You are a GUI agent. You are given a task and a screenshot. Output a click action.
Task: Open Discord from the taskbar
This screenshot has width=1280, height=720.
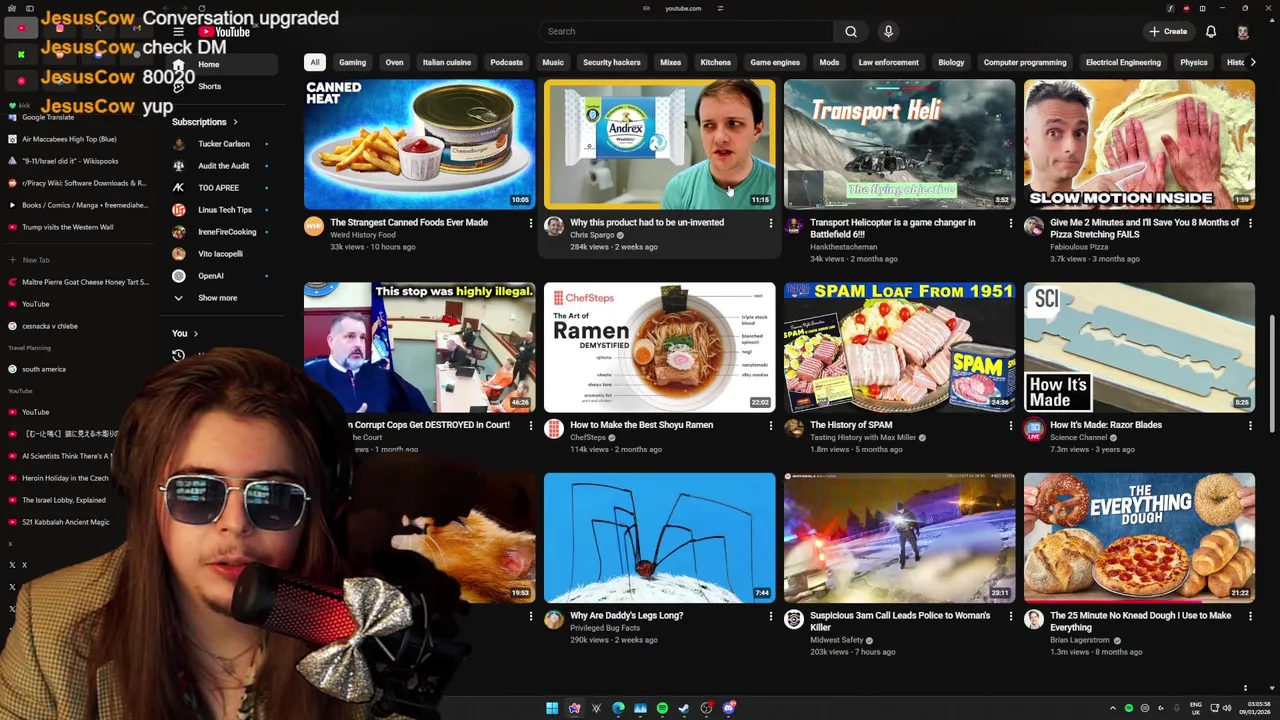(x=729, y=708)
